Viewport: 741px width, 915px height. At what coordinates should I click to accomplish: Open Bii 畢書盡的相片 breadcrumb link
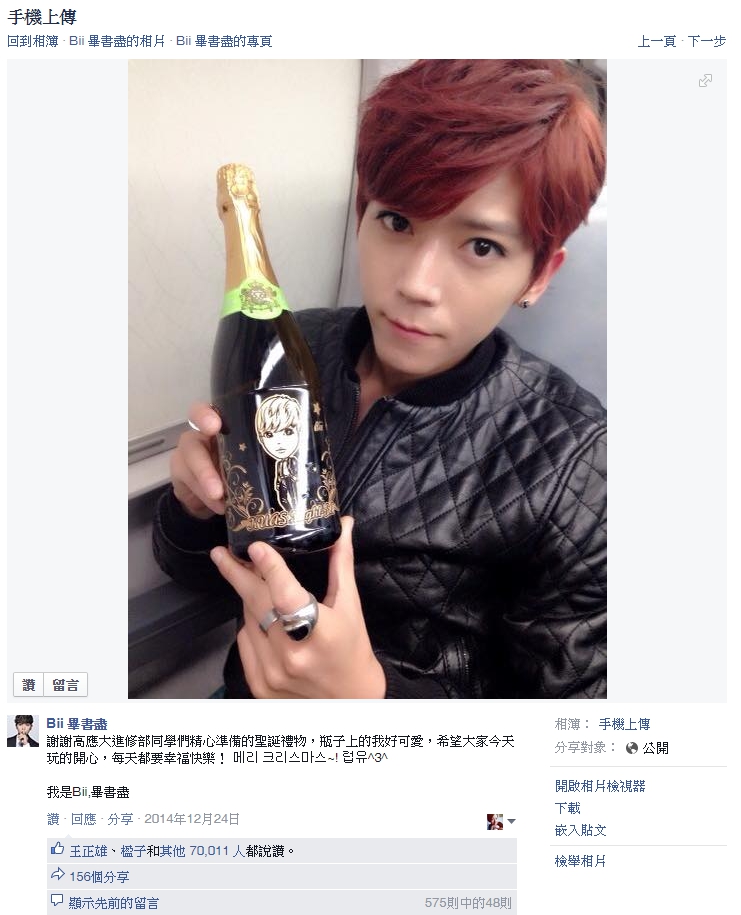(x=117, y=41)
